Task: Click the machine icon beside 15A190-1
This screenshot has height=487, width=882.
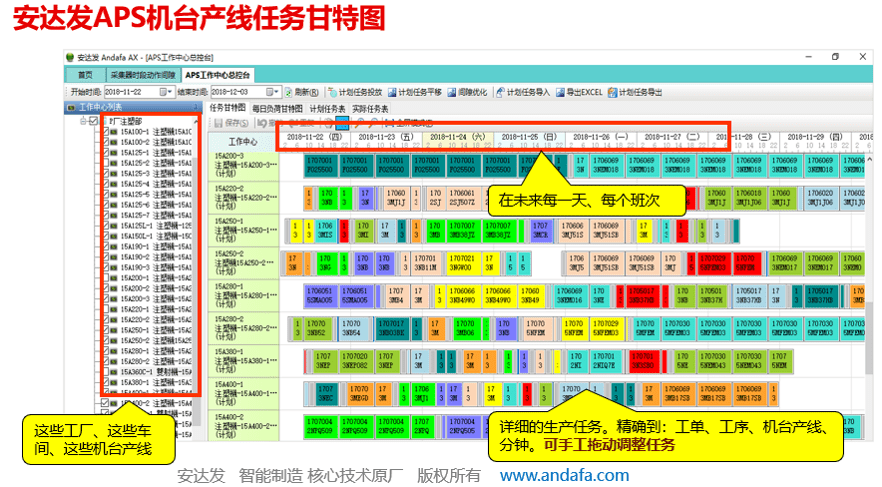Action: click(114, 246)
